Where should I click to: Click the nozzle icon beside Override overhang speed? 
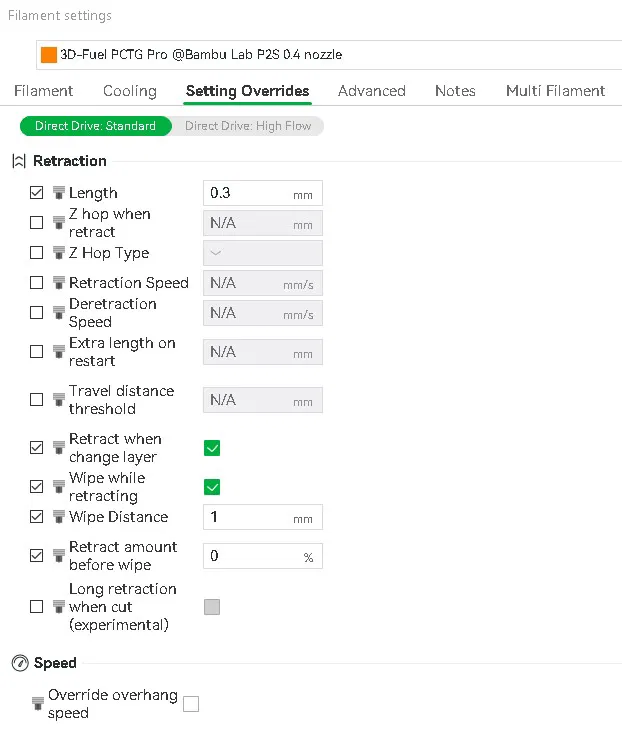38,704
